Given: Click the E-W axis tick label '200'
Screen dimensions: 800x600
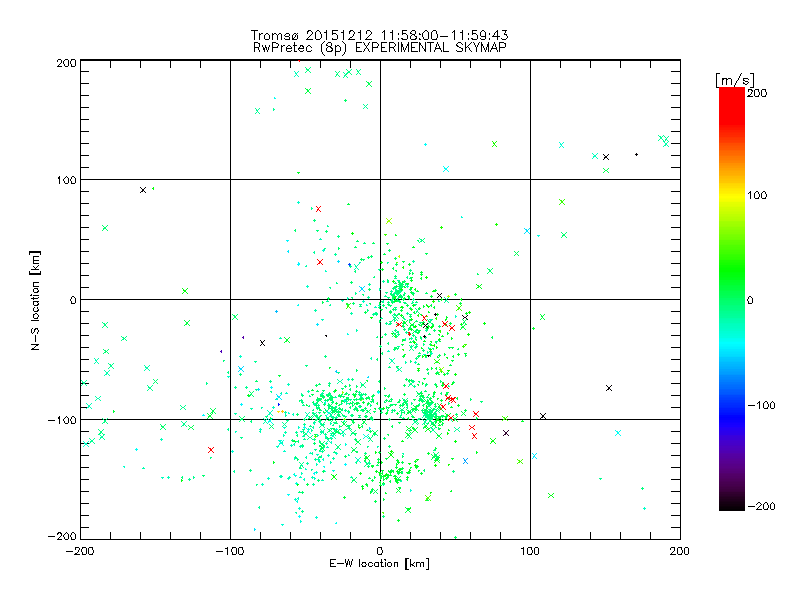Looking at the screenshot, I should [680, 551].
